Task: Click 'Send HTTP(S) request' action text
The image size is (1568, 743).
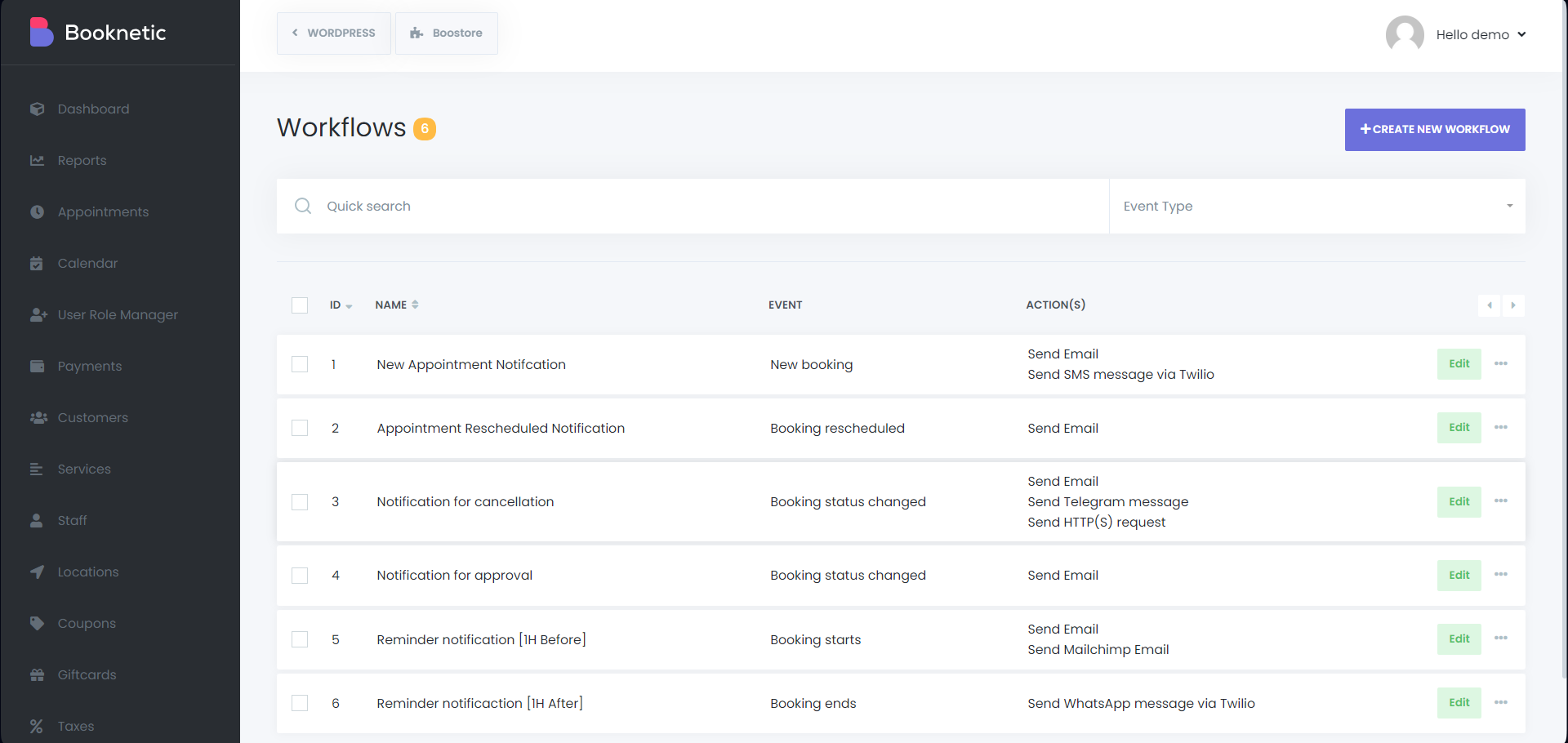Action: click(x=1097, y=523)
